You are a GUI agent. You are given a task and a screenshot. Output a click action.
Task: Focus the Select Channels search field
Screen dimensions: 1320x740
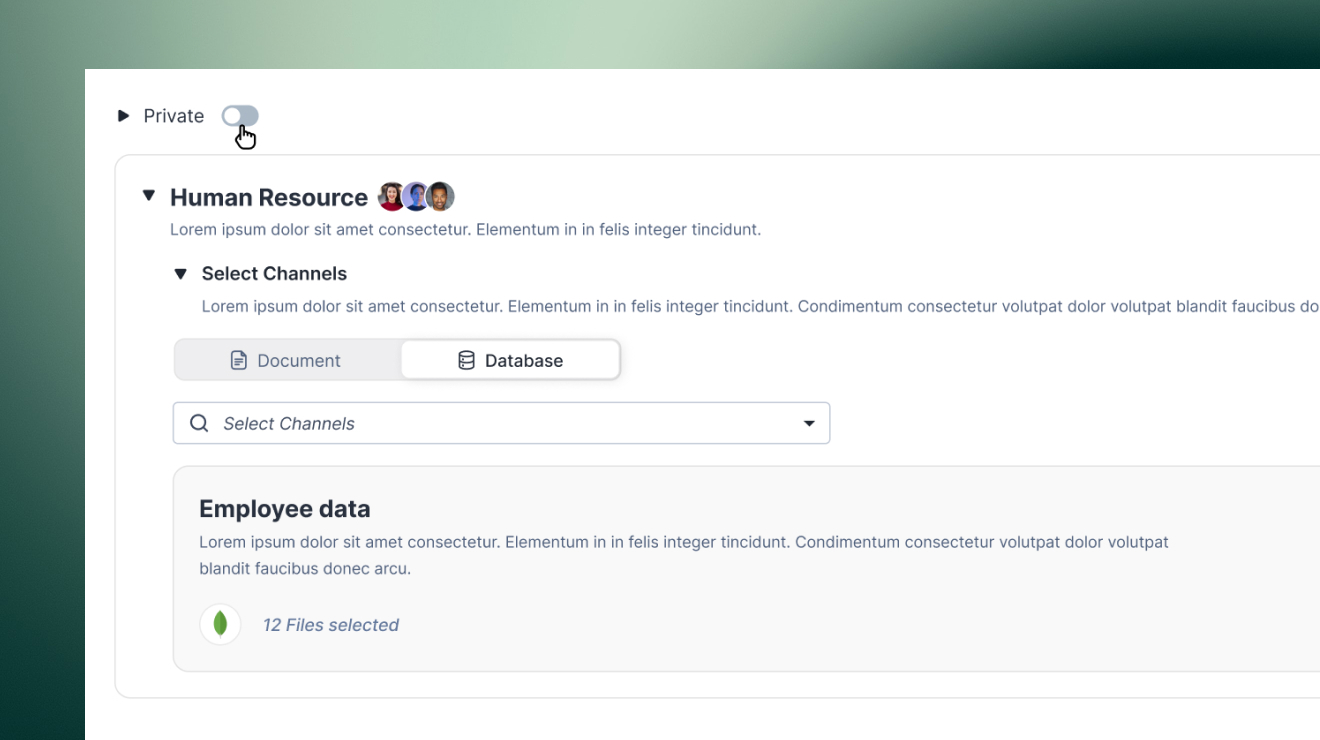tap(501, 423)
